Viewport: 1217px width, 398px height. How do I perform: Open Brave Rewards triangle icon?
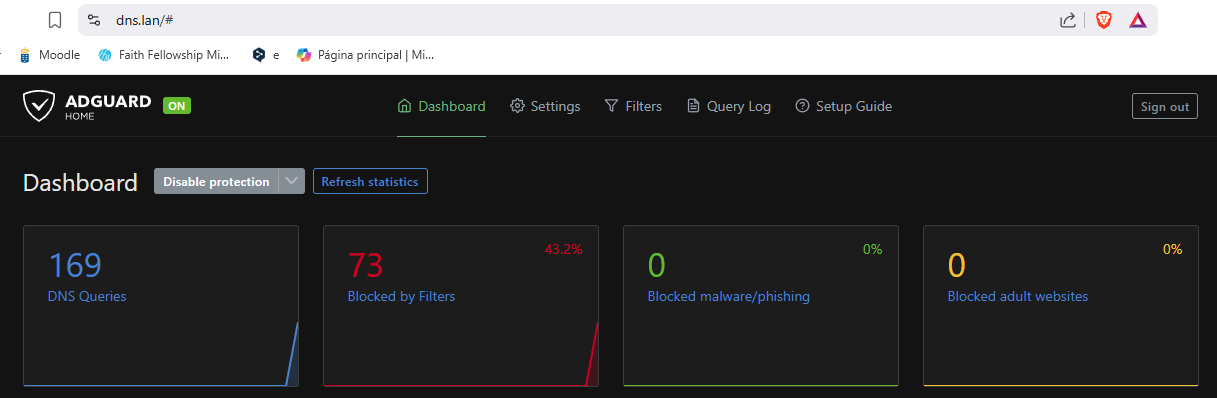point(1137,20)
